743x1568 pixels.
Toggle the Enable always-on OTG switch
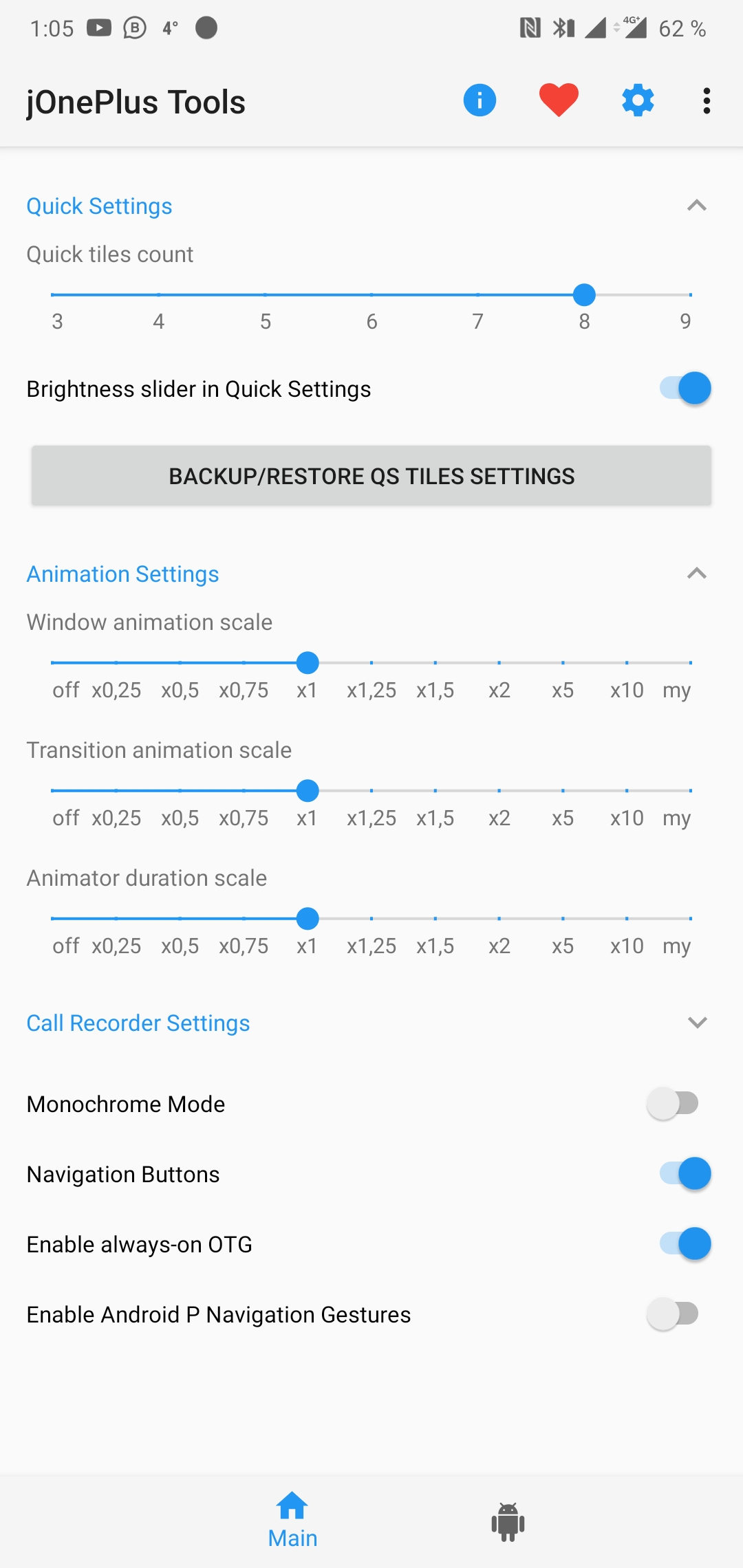[x=685, y=1244]
